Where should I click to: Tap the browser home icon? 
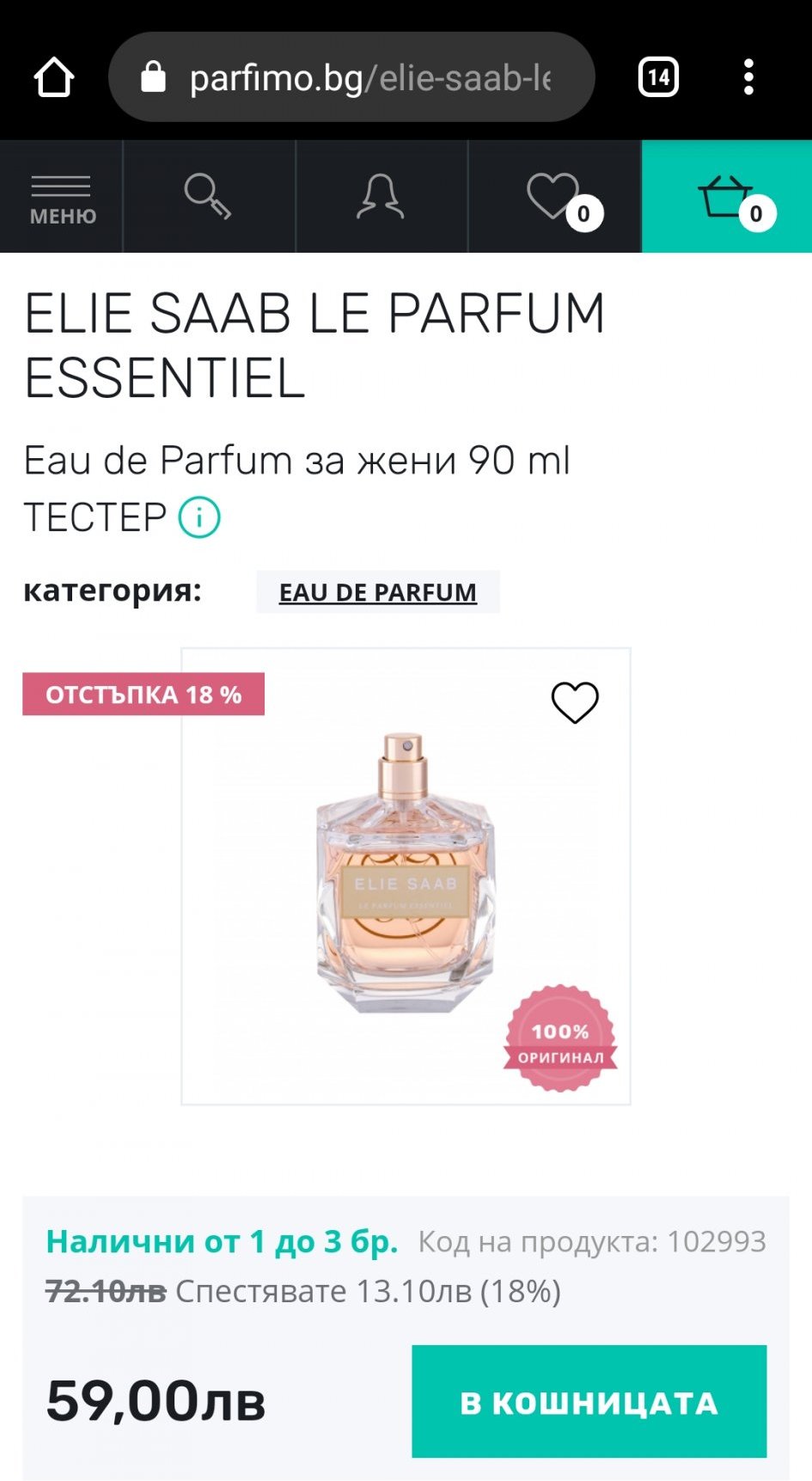click(x=54, y=77)
